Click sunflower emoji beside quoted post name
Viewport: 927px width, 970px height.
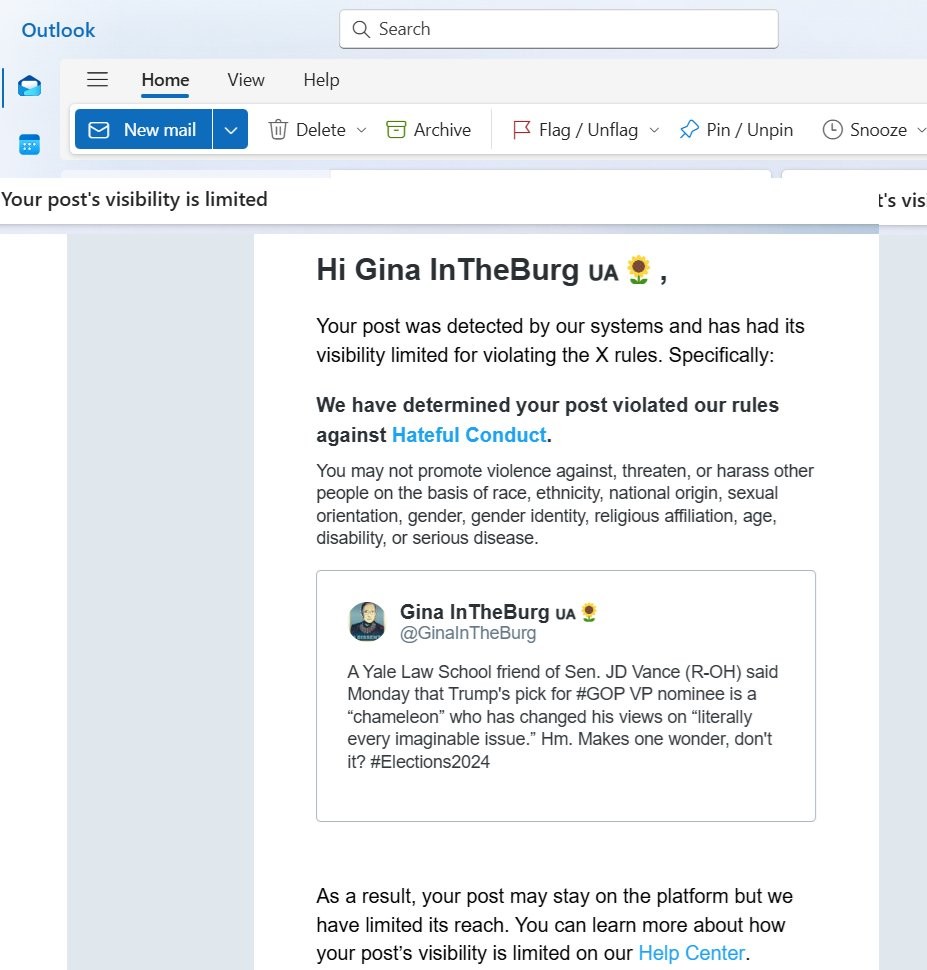tap(589, 612)
